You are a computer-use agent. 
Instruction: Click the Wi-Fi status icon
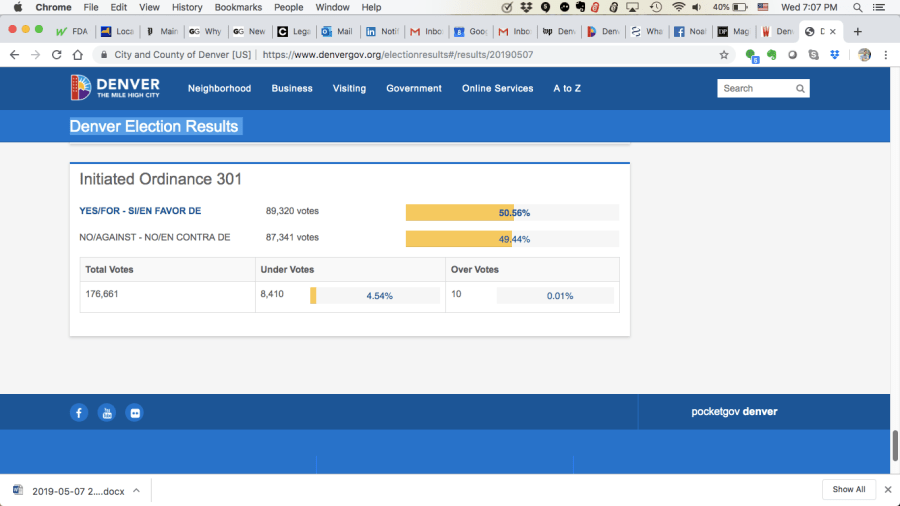[x=678, y=7]
